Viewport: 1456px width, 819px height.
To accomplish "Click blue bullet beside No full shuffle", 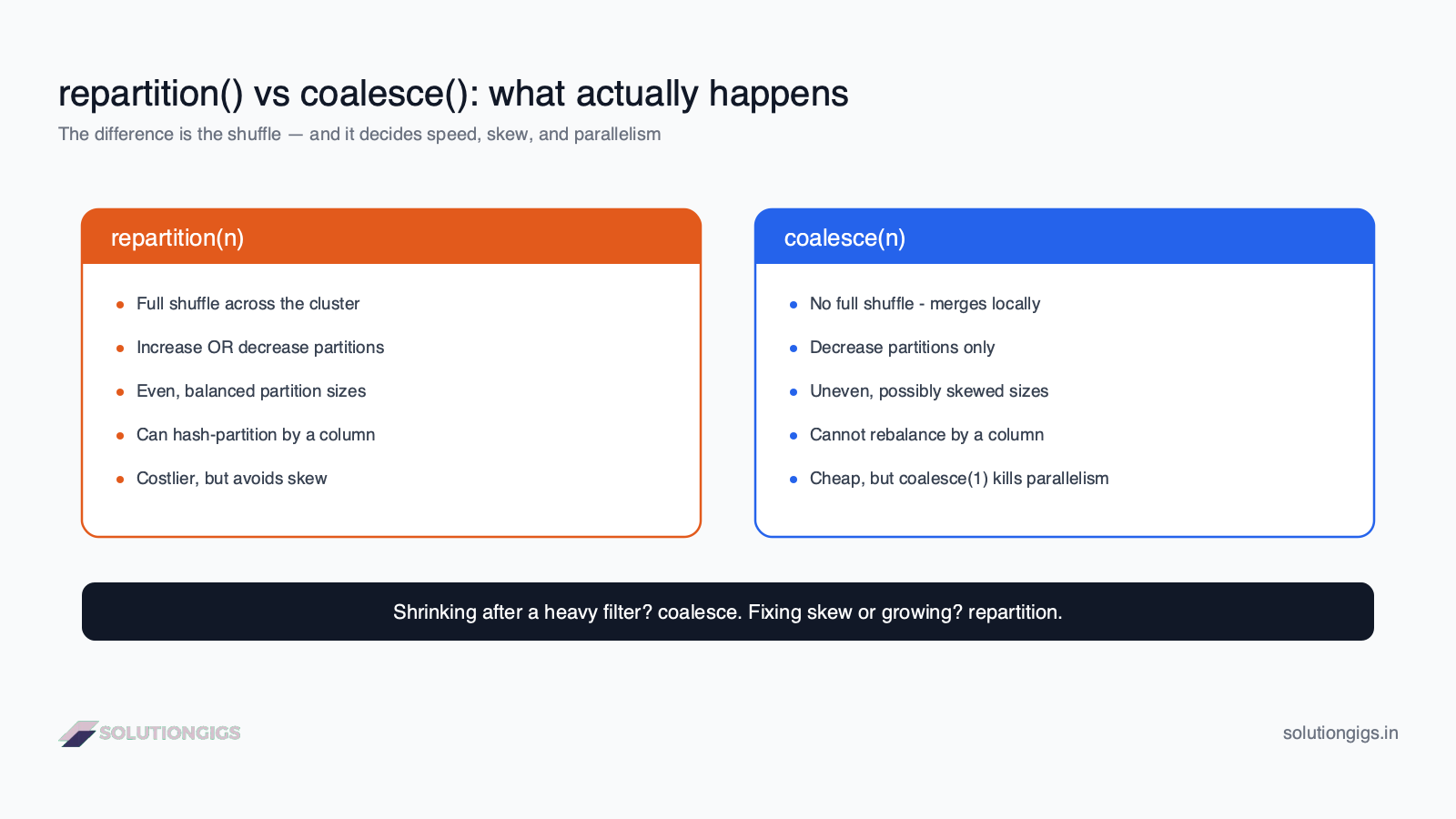I will click(x=794, y=305).
